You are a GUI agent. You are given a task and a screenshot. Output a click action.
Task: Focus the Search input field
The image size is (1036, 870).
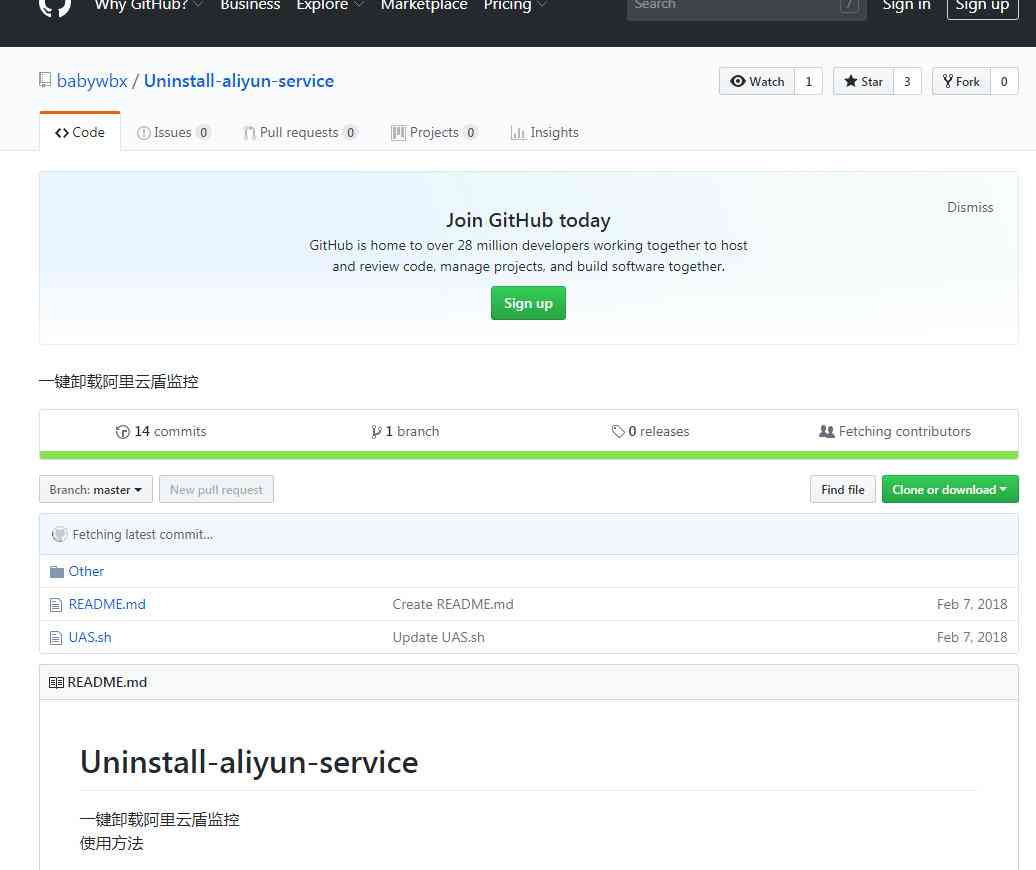(746, 7)
